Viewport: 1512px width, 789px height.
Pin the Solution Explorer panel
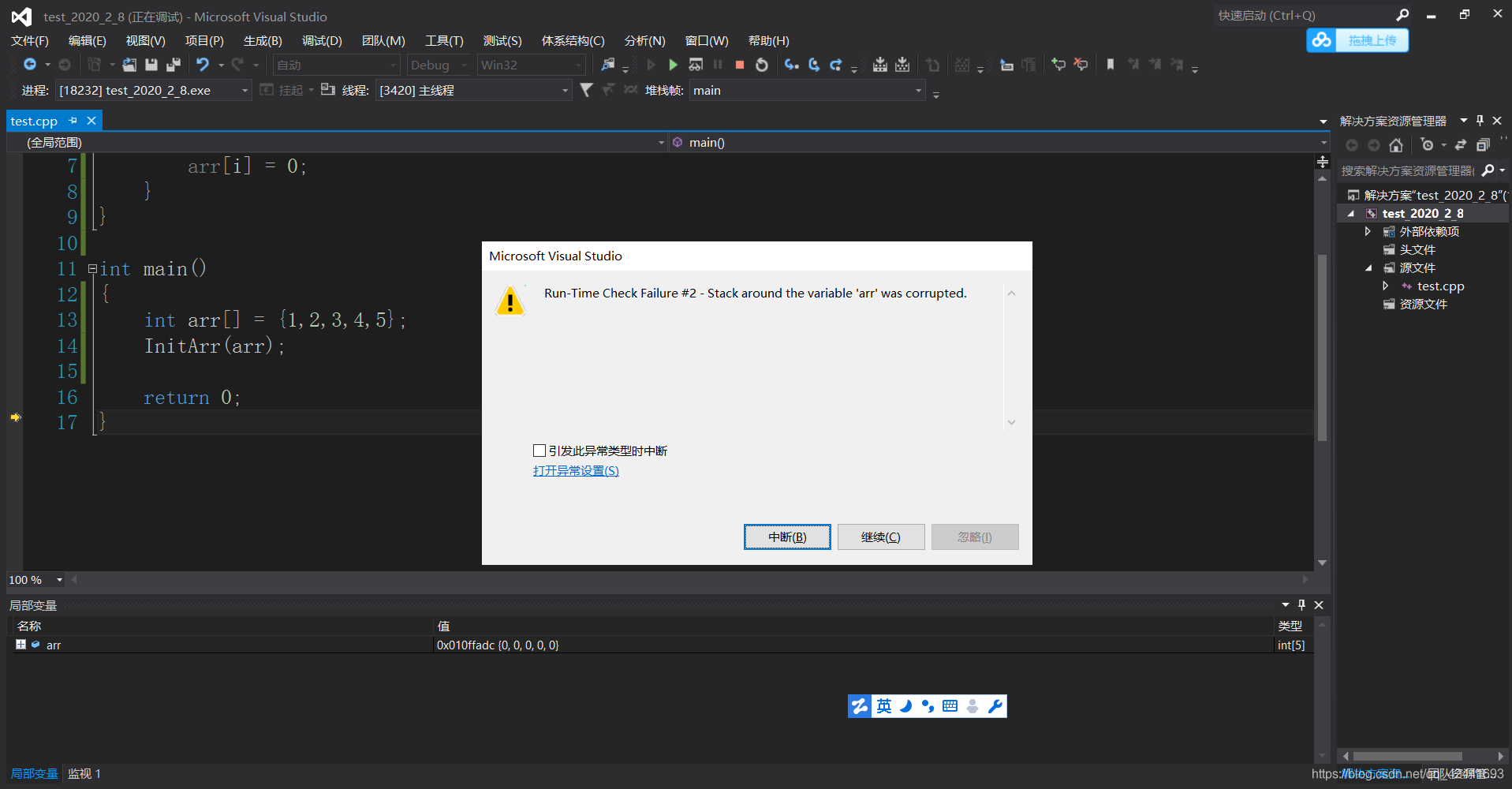click(1480, 121)
